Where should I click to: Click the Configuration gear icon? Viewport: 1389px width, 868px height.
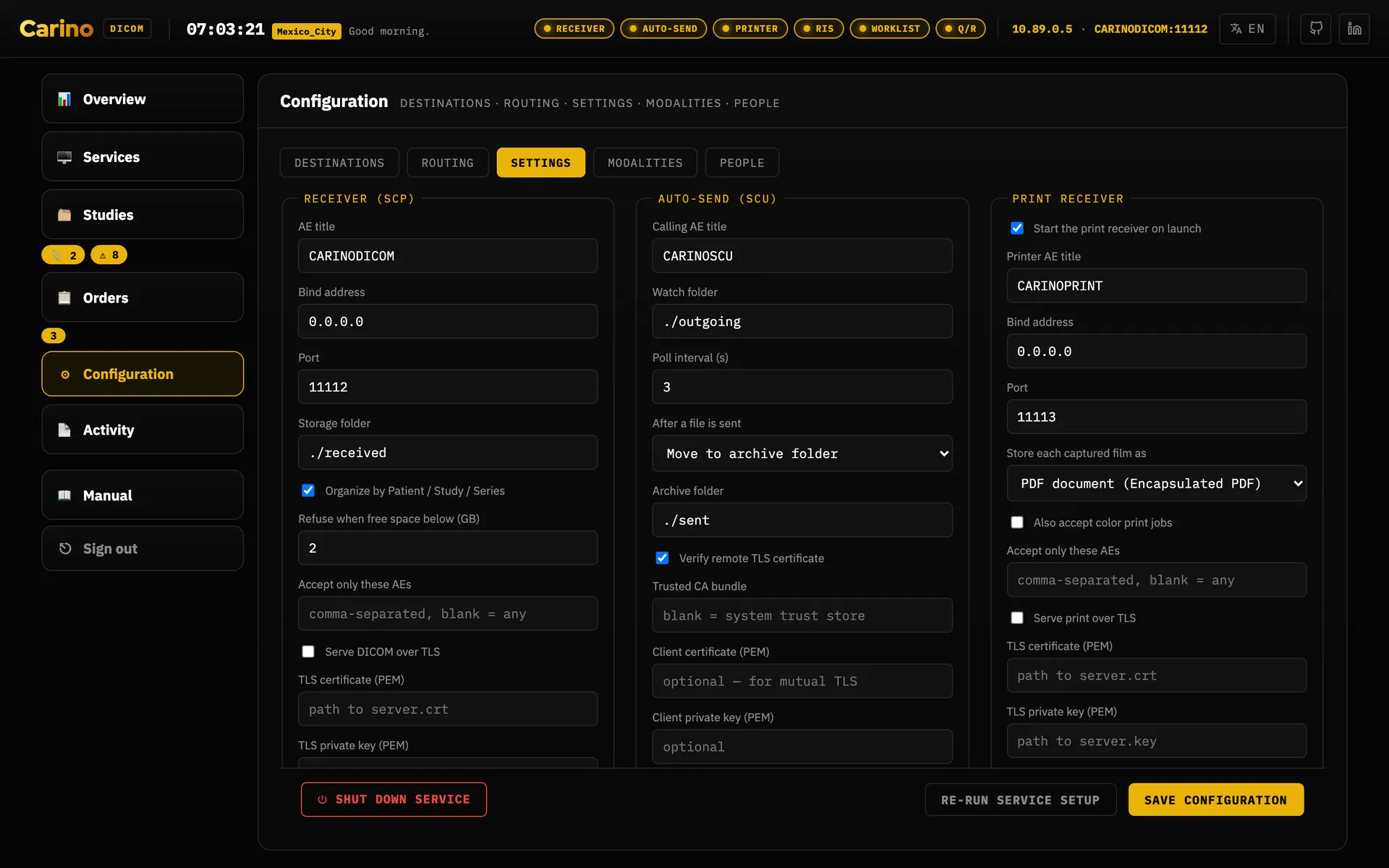(65, 374)
